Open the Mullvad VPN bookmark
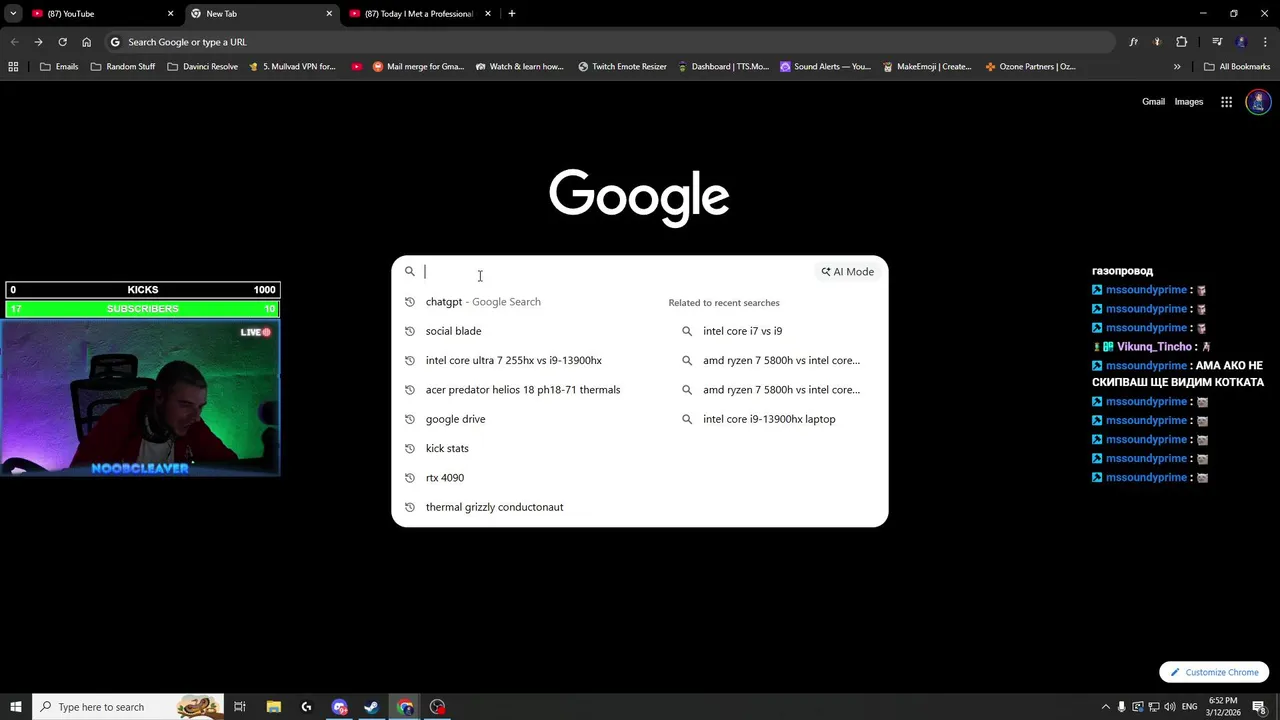The height and width of the screenshot is (720, 1280). (292, 67)
